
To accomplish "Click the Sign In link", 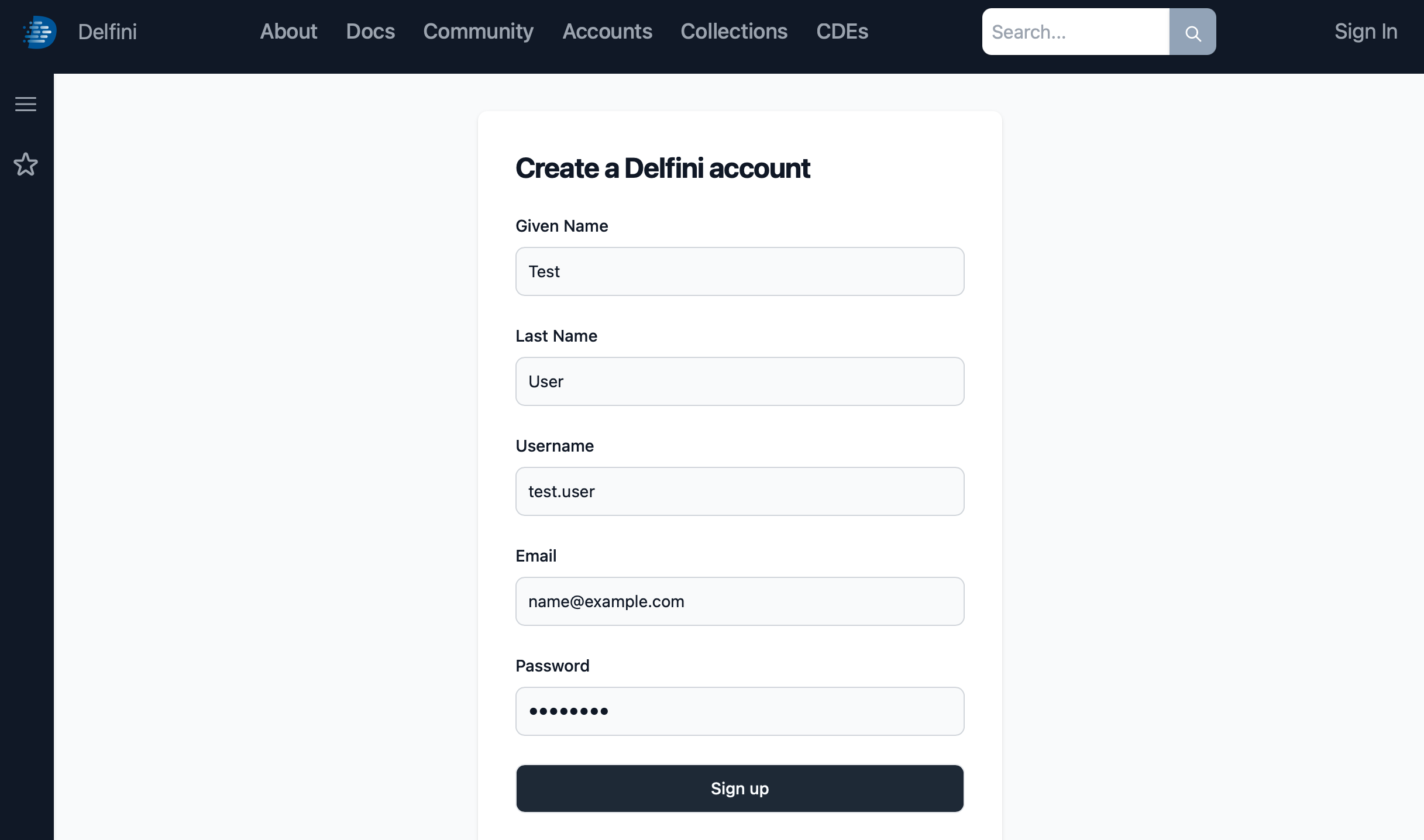I will coord(1365,32).
